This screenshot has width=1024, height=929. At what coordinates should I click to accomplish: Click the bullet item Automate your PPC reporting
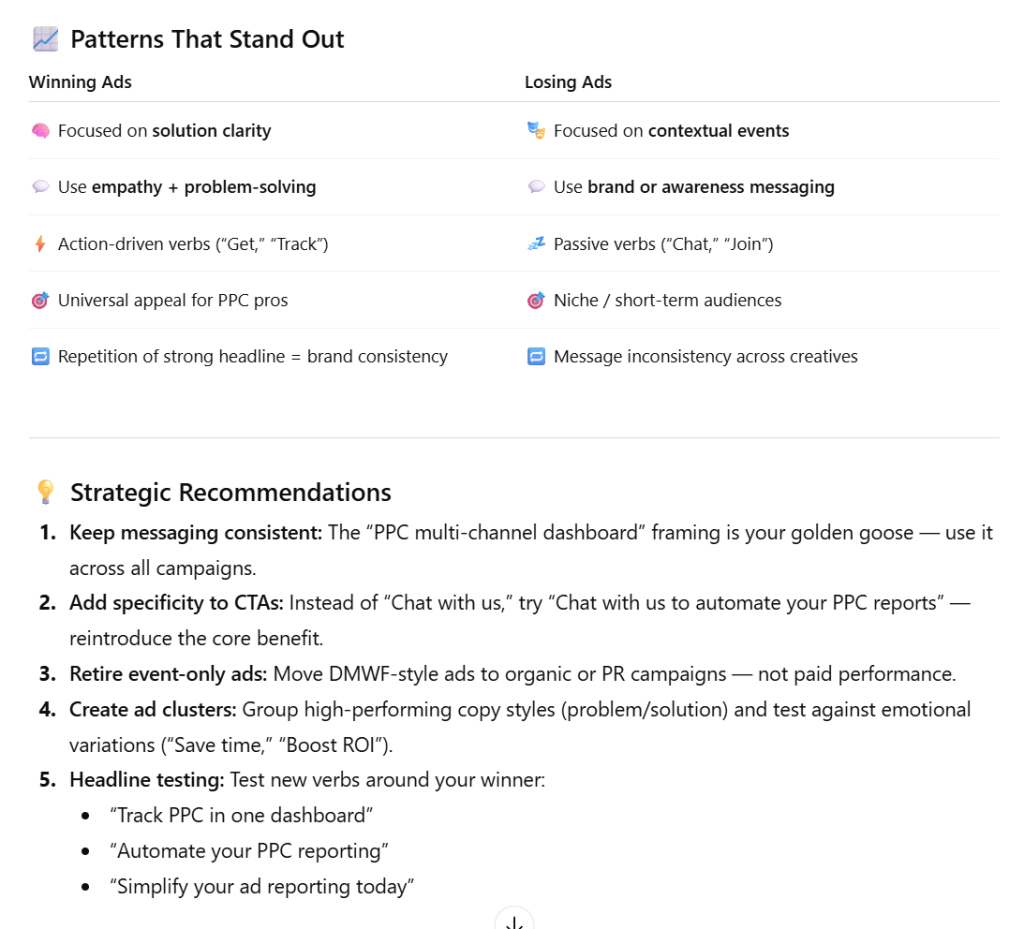(x=252, y=851)
